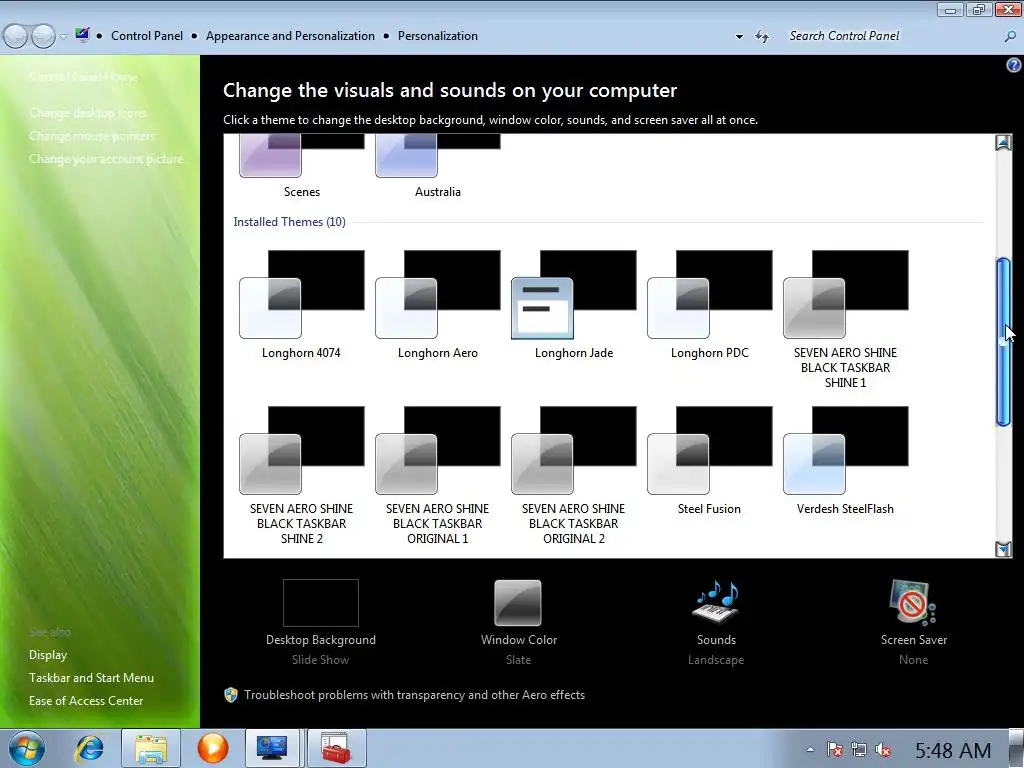Apply the Steel Fusion theme
This screenshot has width=1024, height=768.
(x=709, y=460)
